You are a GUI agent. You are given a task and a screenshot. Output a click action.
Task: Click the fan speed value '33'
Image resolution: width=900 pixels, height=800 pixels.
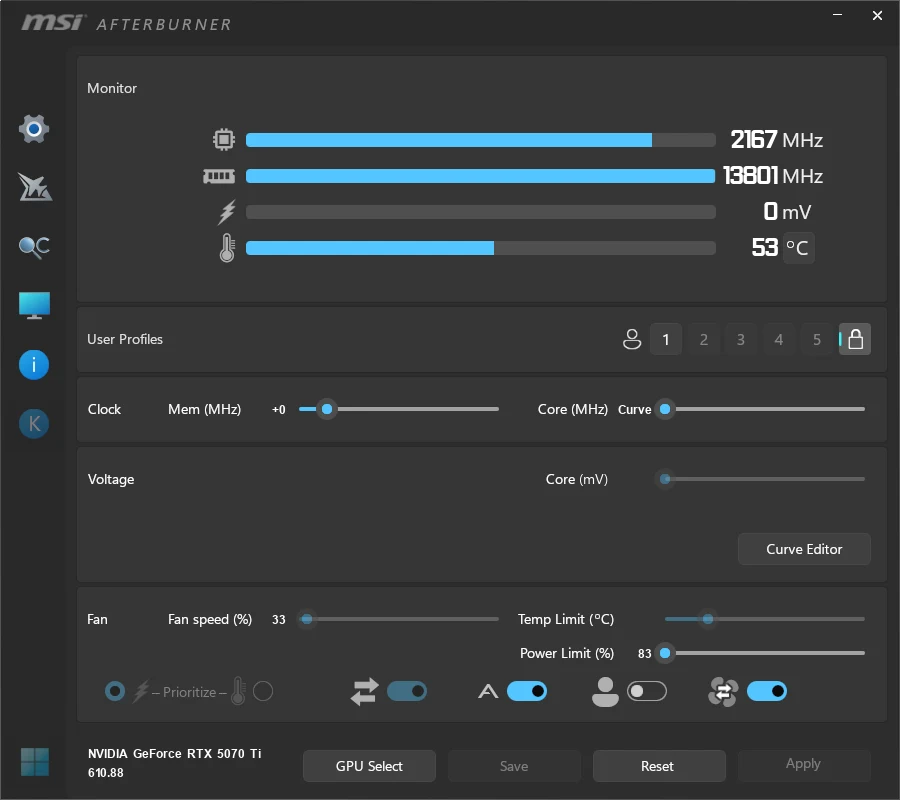point(278,620)
